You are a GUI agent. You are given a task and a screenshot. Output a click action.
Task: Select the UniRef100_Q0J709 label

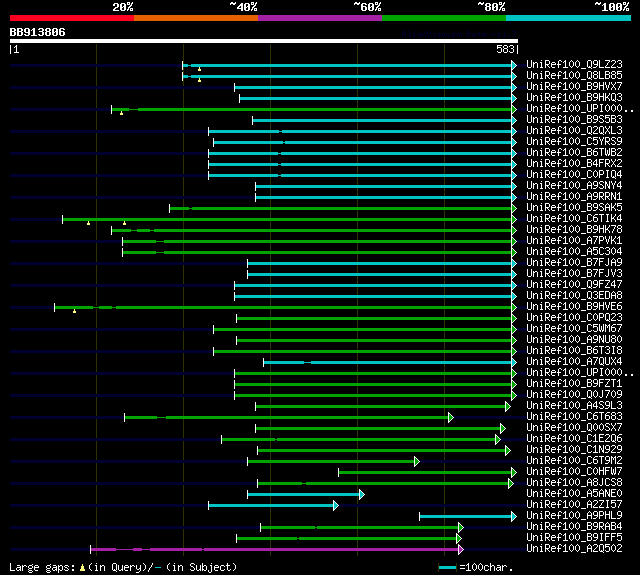coord(574,395)
